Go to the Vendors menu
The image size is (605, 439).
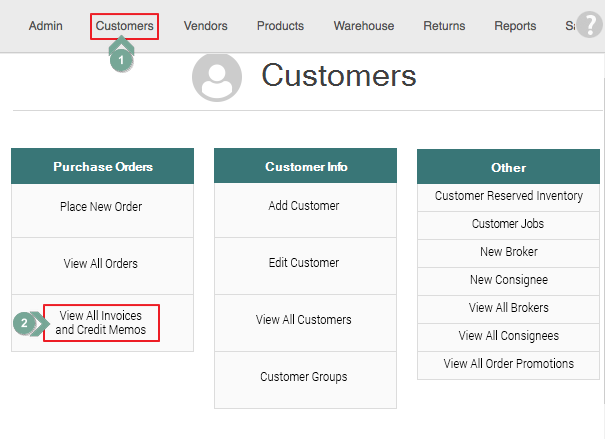tap(205, 26)
